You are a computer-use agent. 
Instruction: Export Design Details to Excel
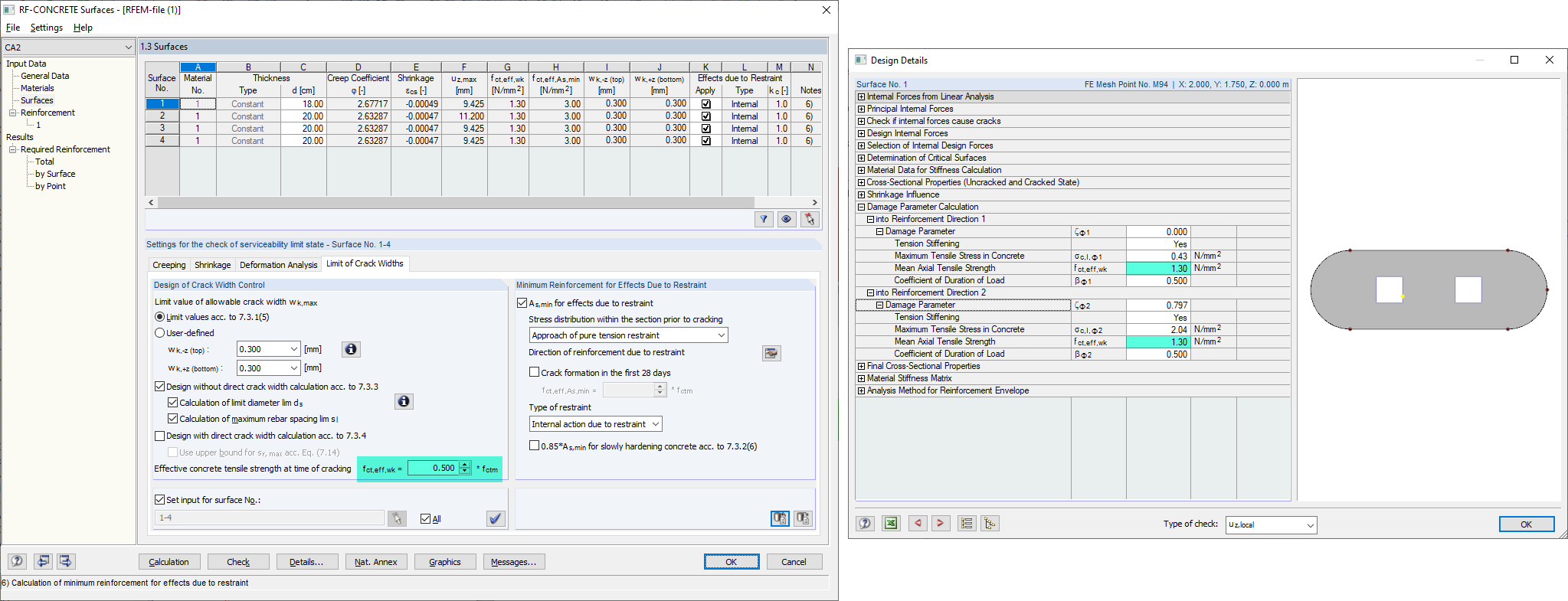click(891, 524)
